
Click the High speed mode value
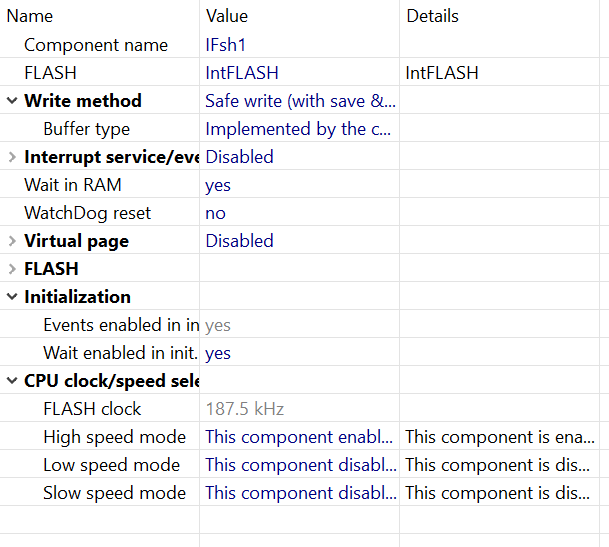(x=299, y=437)
